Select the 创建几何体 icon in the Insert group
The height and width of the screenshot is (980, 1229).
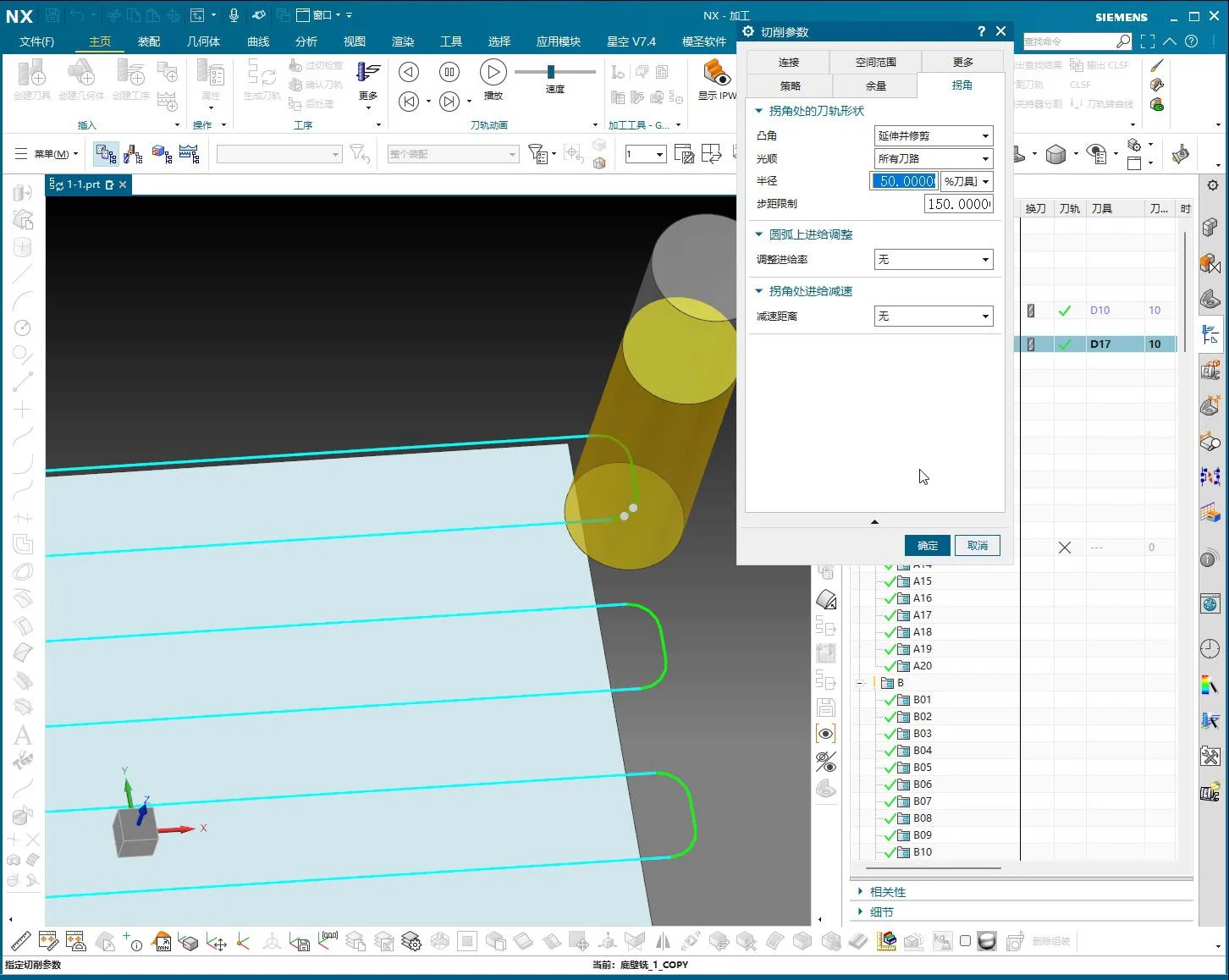click(x=82, y=76)
